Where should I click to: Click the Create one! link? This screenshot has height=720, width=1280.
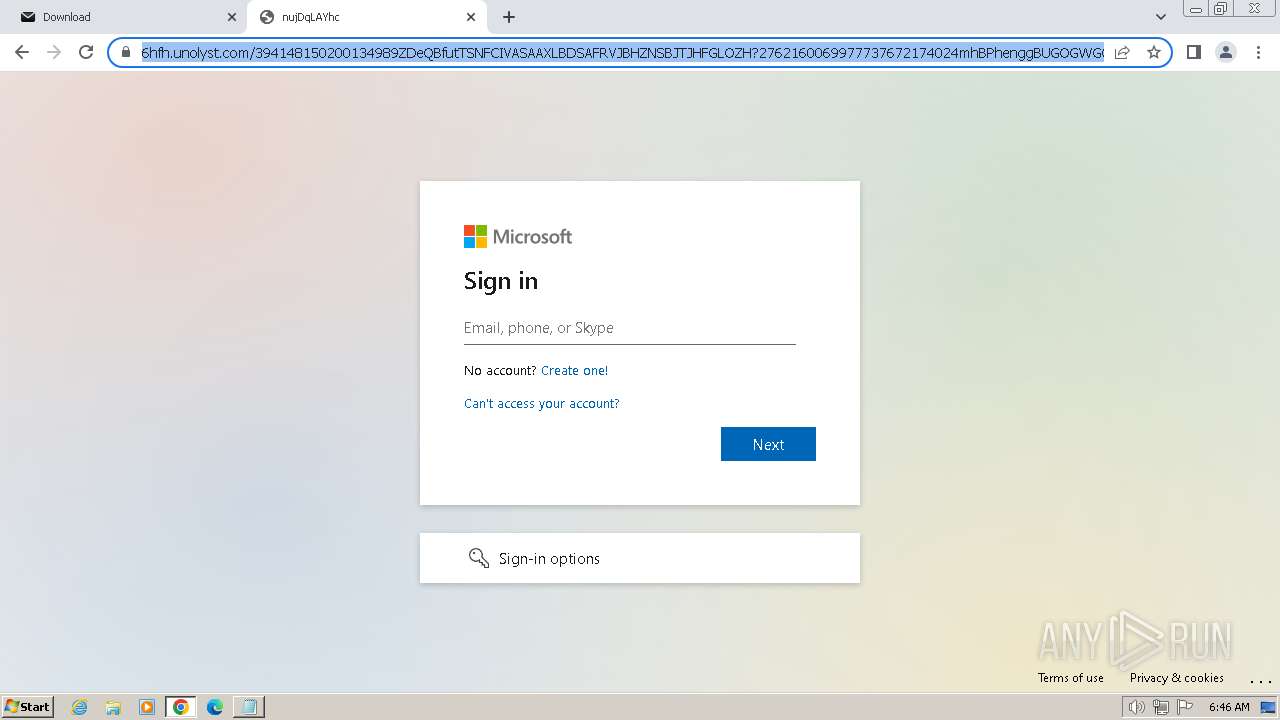point(574,371)
